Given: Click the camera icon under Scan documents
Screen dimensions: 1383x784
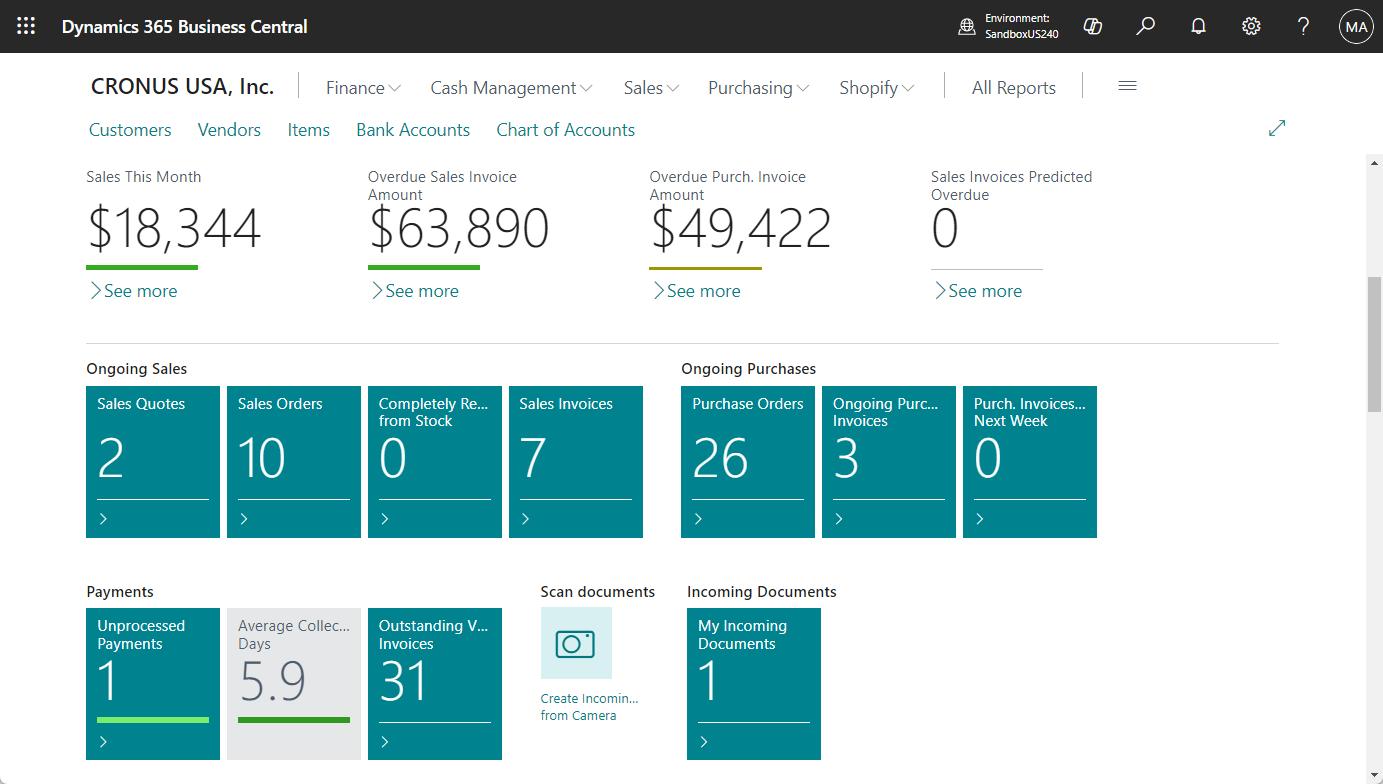Looking at the screenshot, I should coord(576,643).
